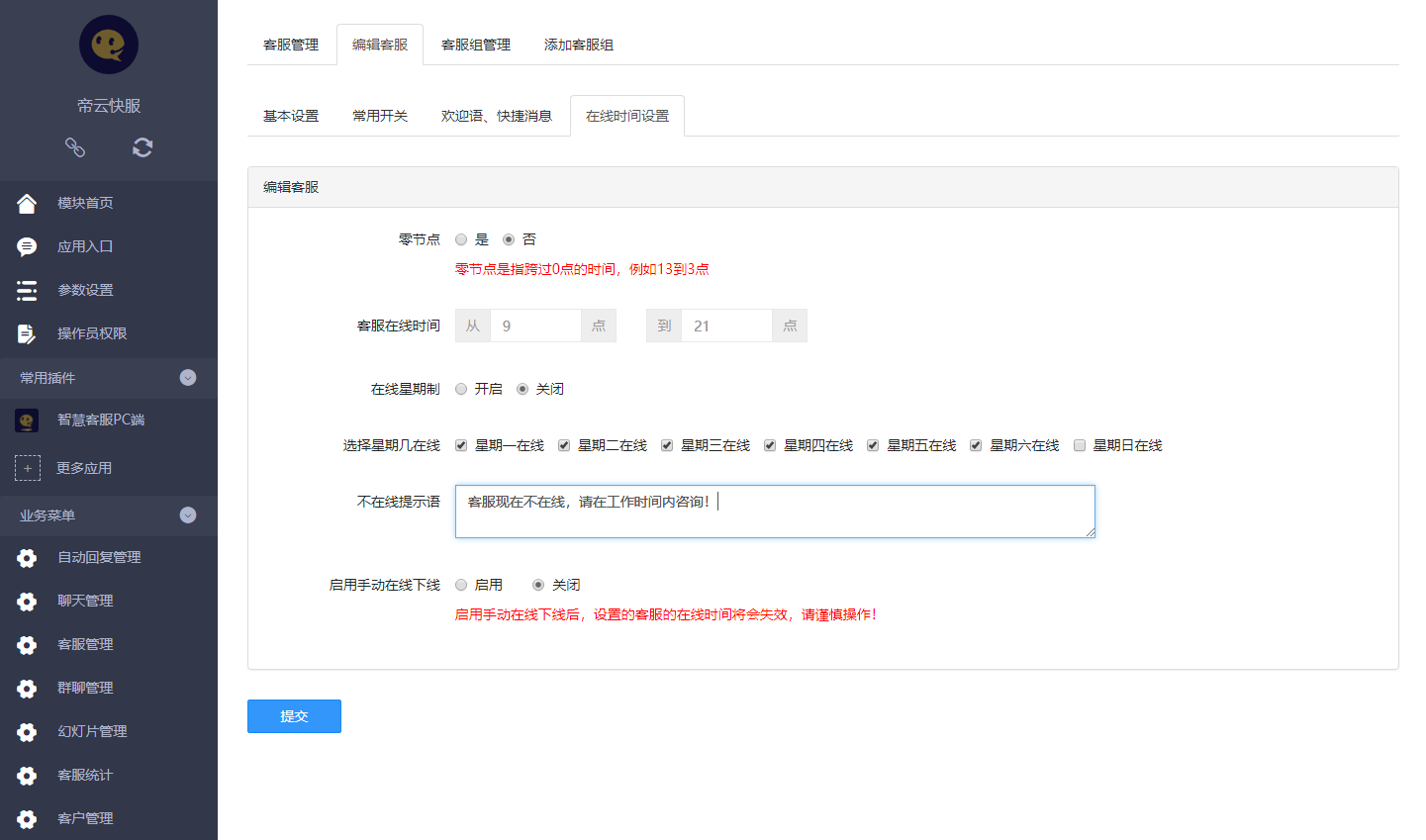
Task: Click the end hour field showing 21
Action: click(726, 326)
